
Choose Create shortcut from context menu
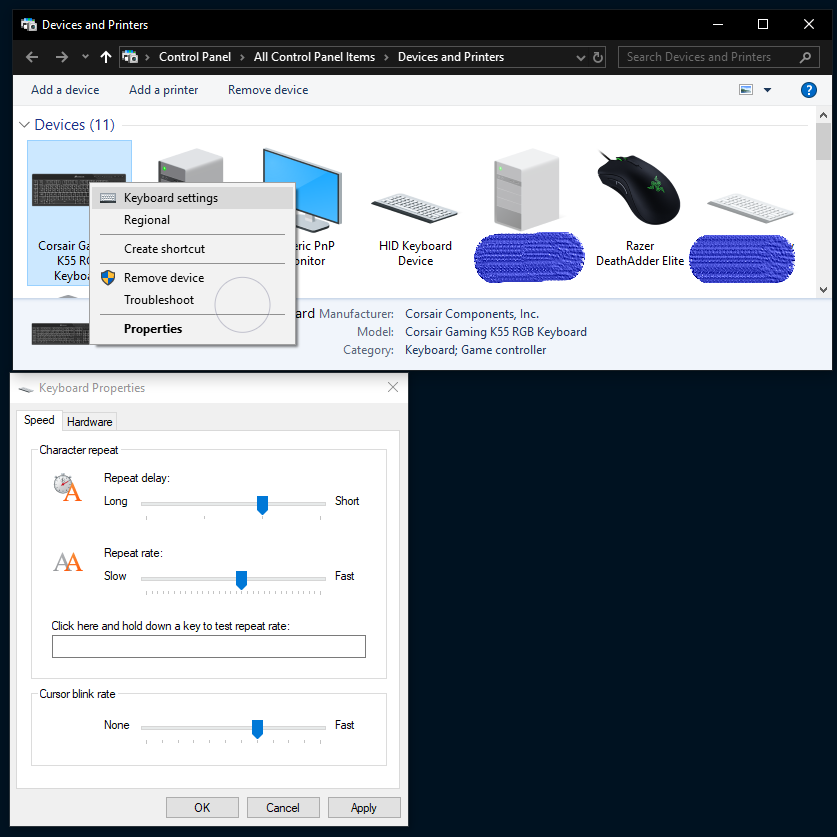click(193, 249)
